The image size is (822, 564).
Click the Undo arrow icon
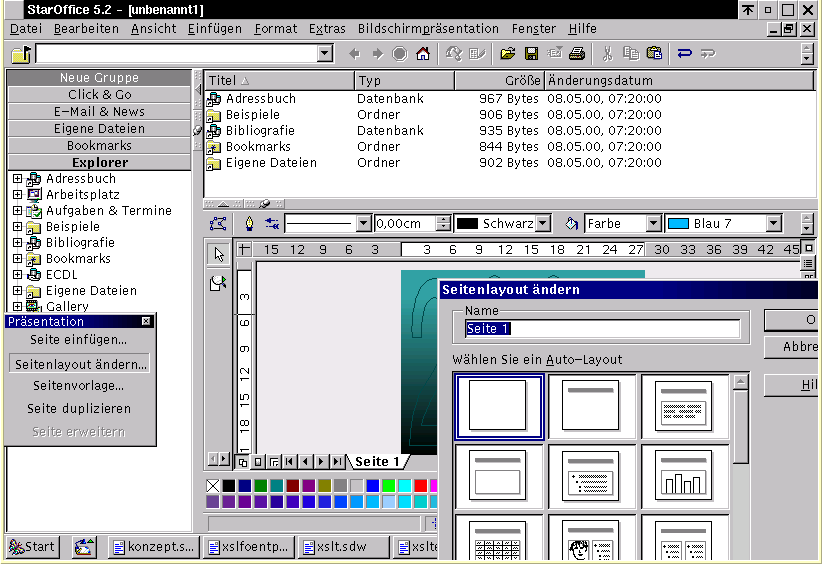pos(685,54)
